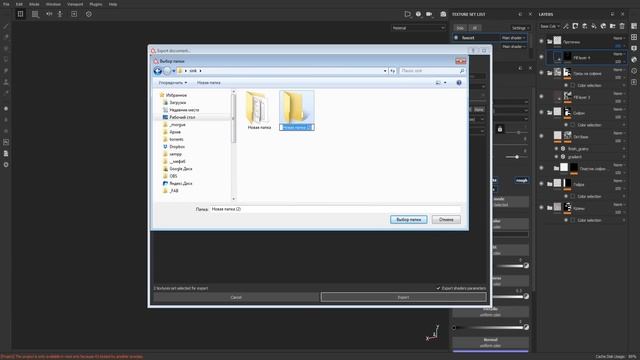The image size is (640, 360).
Task: Click the history clock icon in right dock
Action: tap(634, 71)
